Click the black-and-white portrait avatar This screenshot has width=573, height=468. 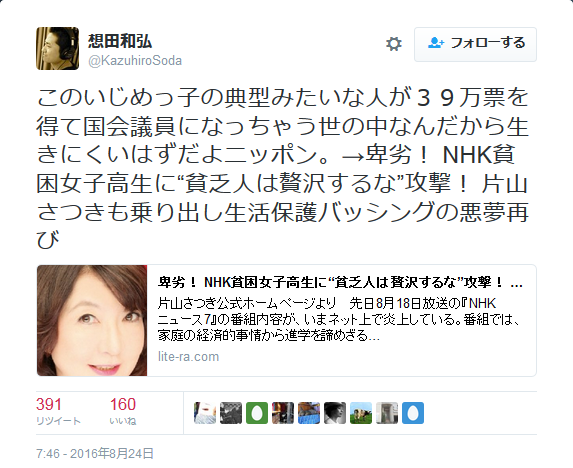point(335,413)
